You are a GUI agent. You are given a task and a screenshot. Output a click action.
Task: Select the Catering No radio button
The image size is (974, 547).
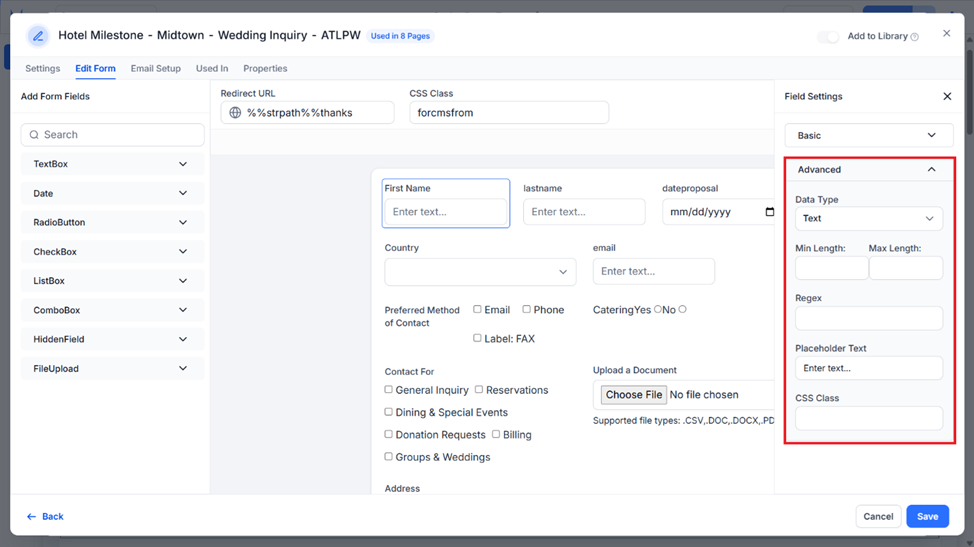coord(683,309)
